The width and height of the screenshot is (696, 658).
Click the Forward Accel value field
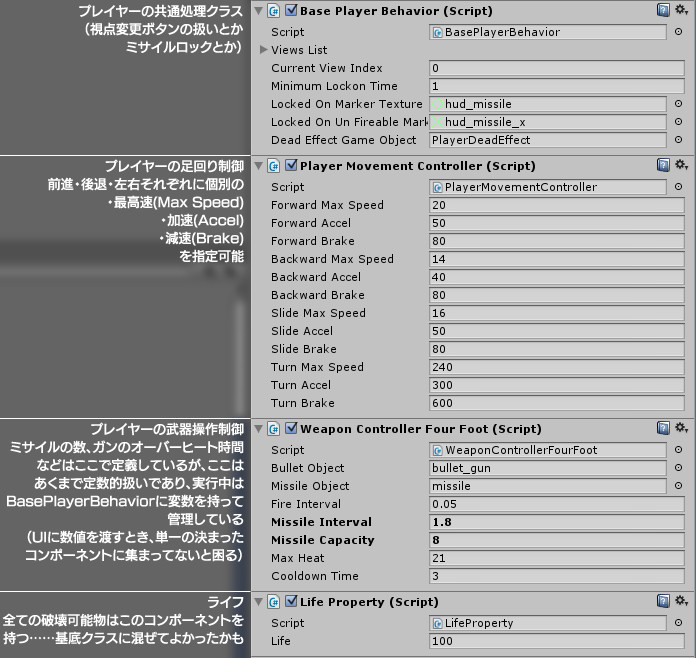pyautogui.click(x=557, y=223)
